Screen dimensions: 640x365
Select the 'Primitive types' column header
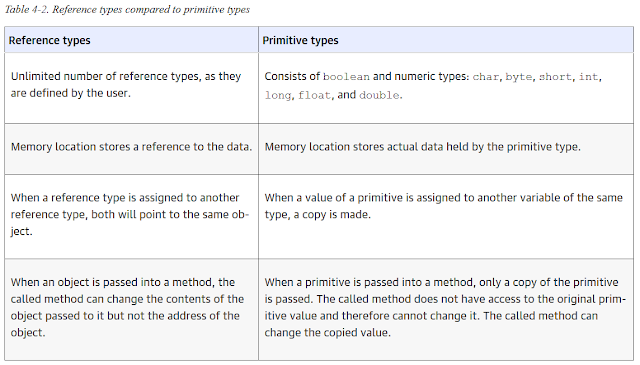[x=446, y=40]
